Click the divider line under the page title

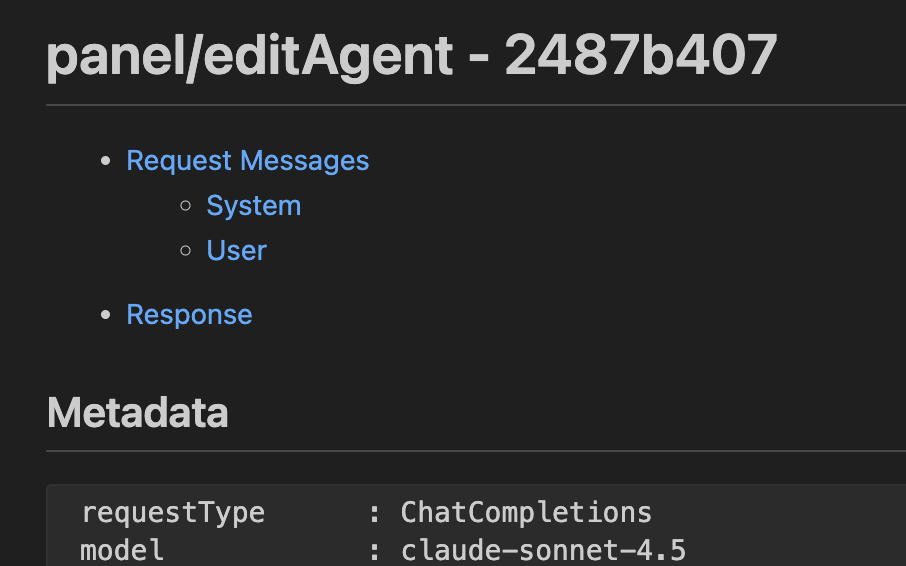click(x=476, y=105)
